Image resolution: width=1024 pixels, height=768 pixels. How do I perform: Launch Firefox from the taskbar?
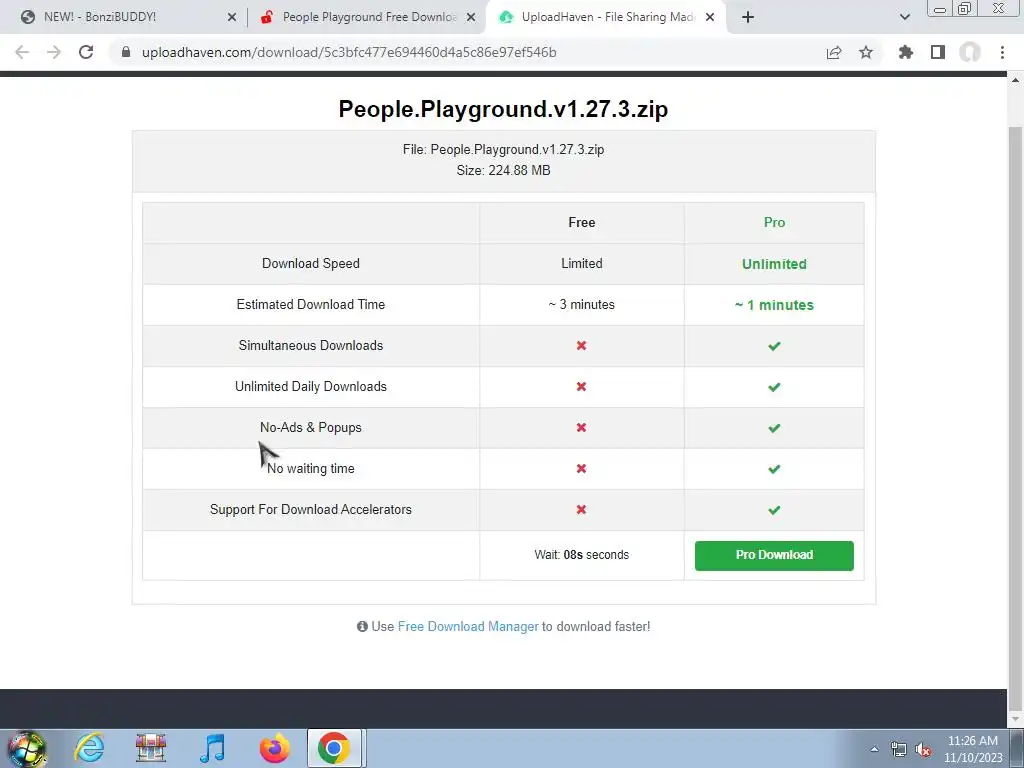274,748
